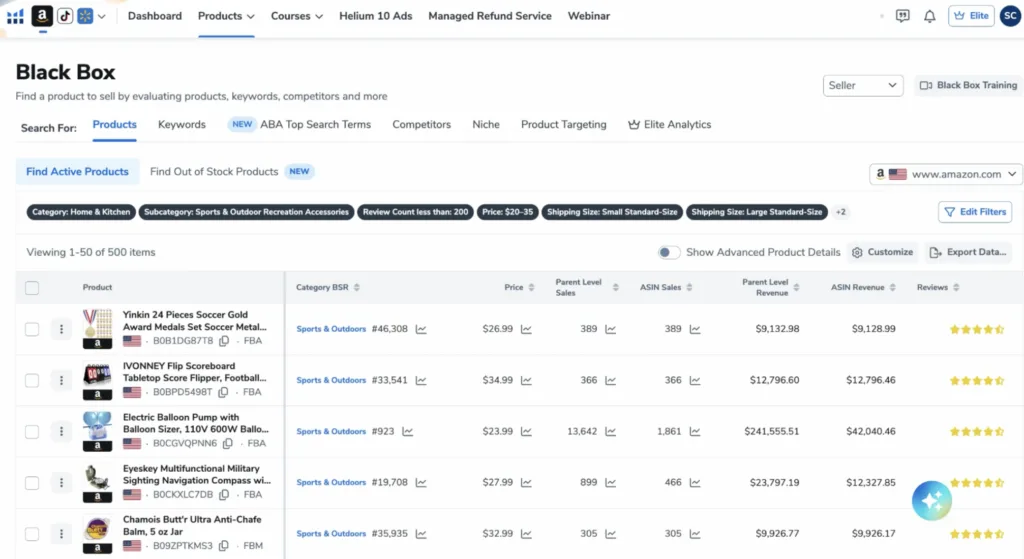This screenshot has width=1024, height=559.
Task: Copy ASIN B0B1DG87T8
Action: [224, 341]
